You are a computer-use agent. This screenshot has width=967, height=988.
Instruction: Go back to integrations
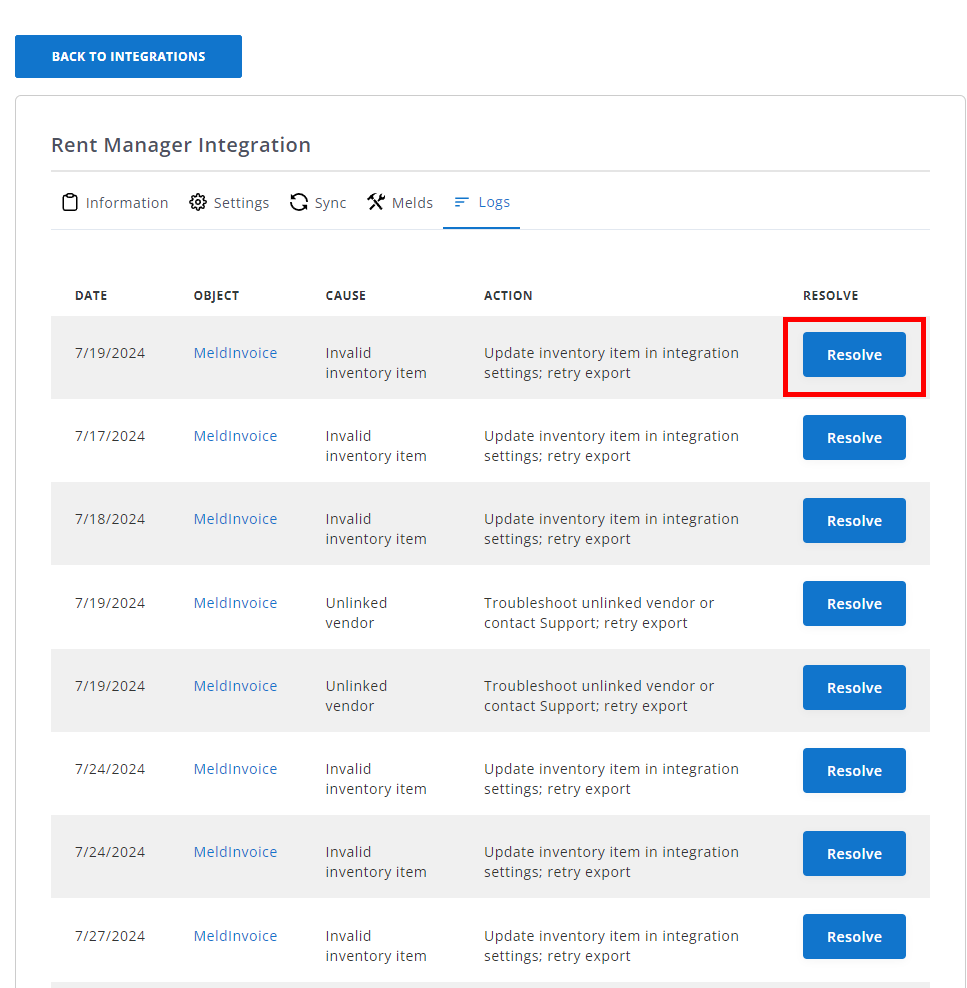click(128, 57)
